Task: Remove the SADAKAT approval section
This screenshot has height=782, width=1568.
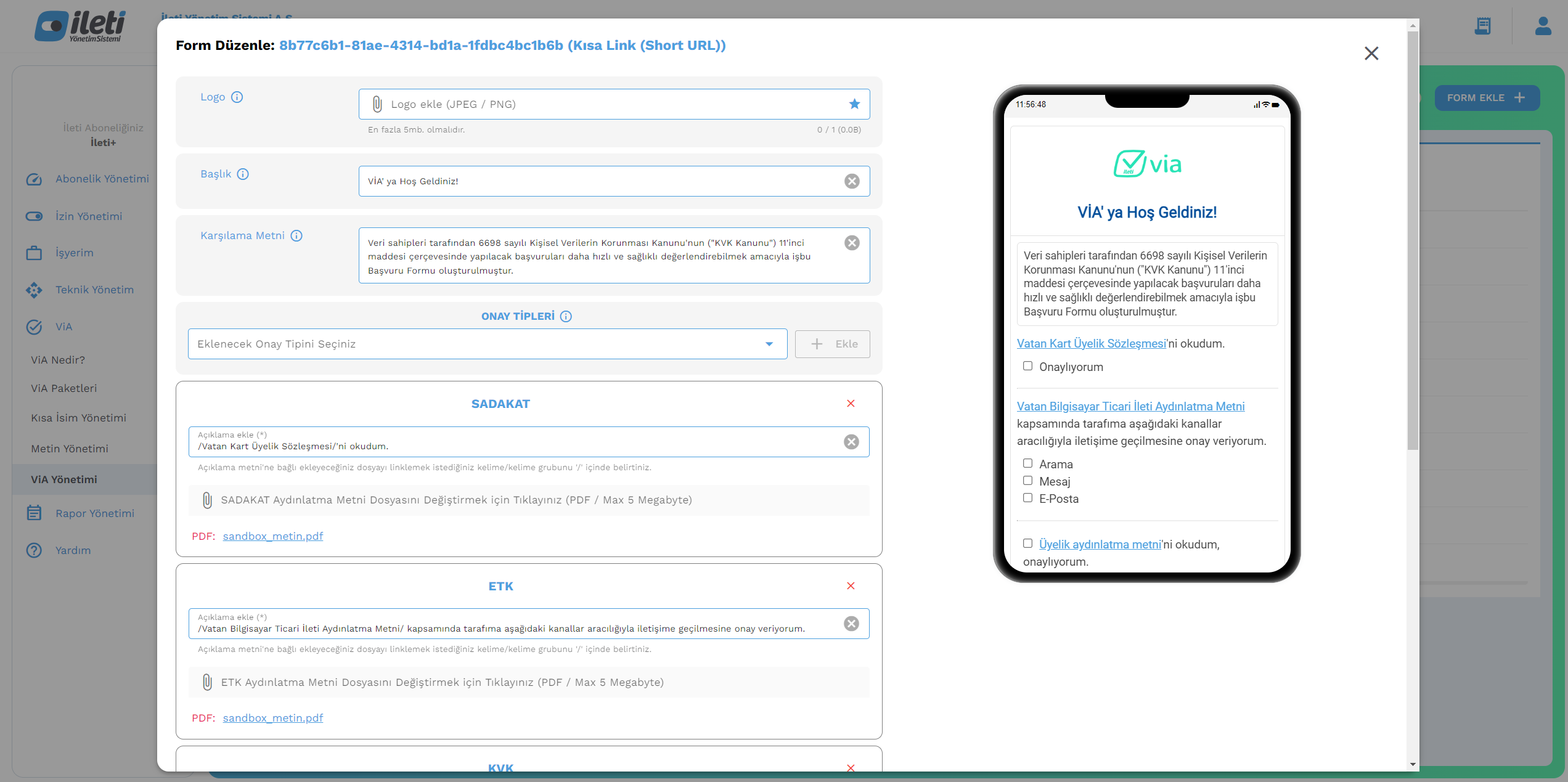Action: coord(851,404)
